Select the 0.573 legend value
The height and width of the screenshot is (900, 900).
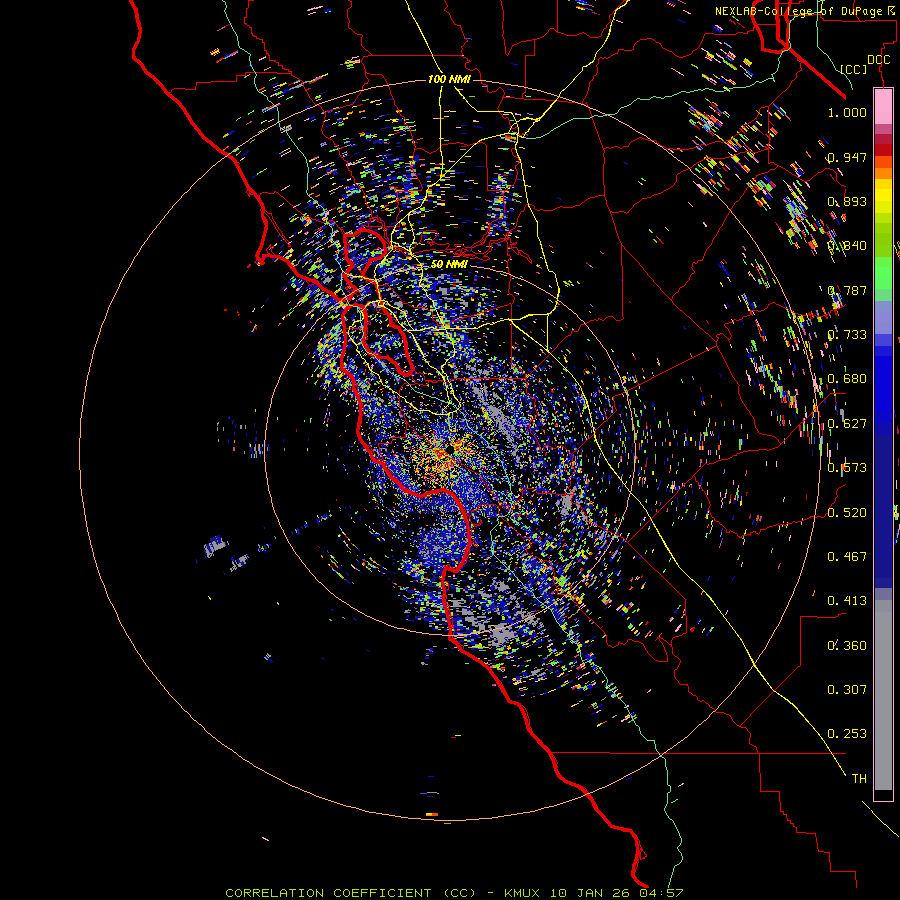click(847, 468)
